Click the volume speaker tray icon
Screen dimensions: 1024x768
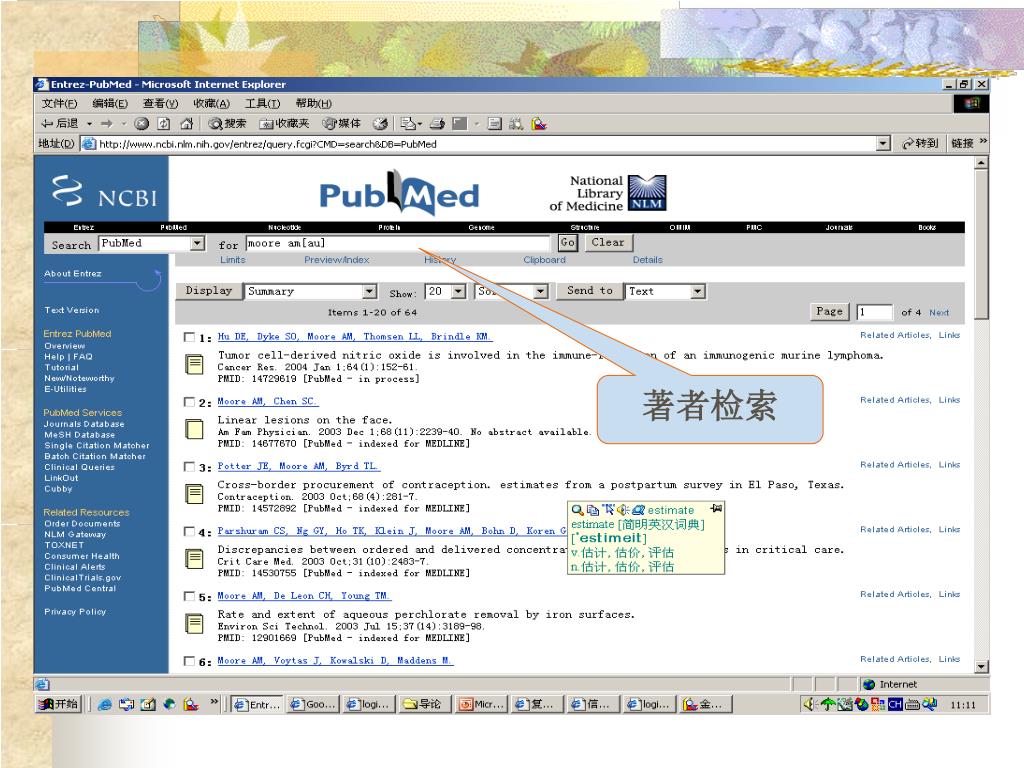810,704
